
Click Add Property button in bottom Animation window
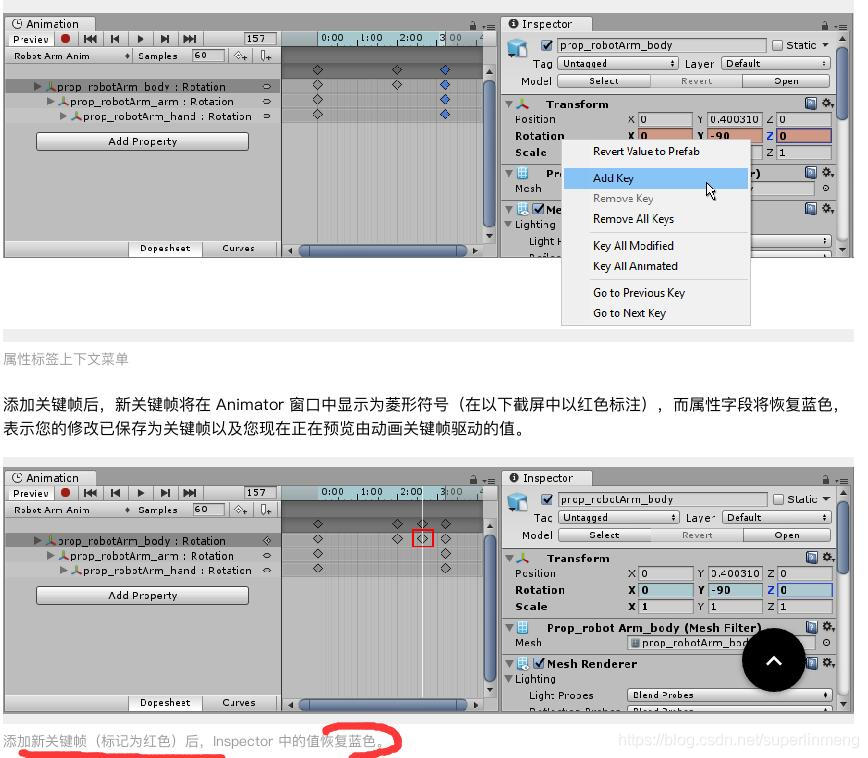pos(142,595)
